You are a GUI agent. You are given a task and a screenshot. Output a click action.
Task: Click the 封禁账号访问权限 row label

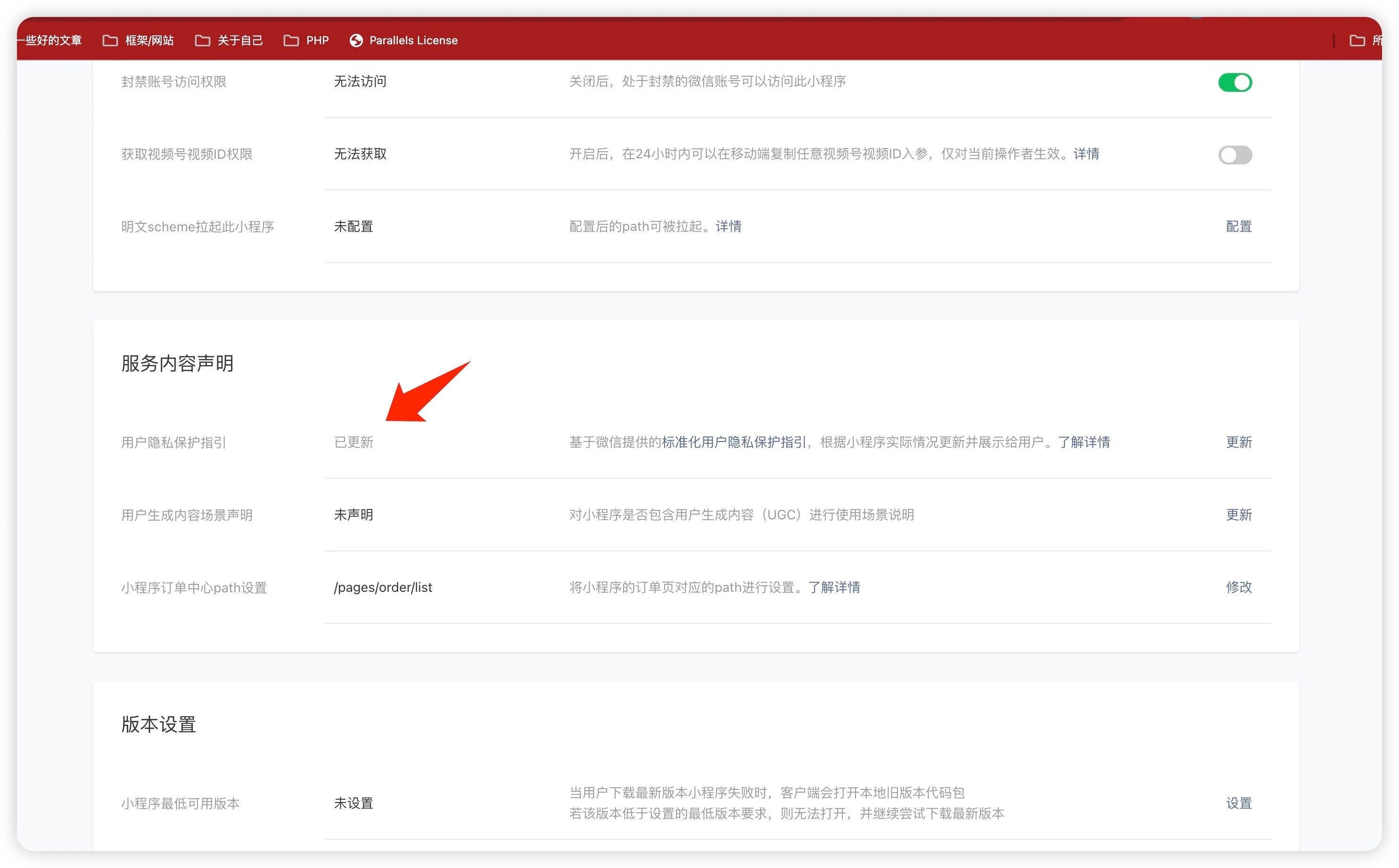(173, 82)
